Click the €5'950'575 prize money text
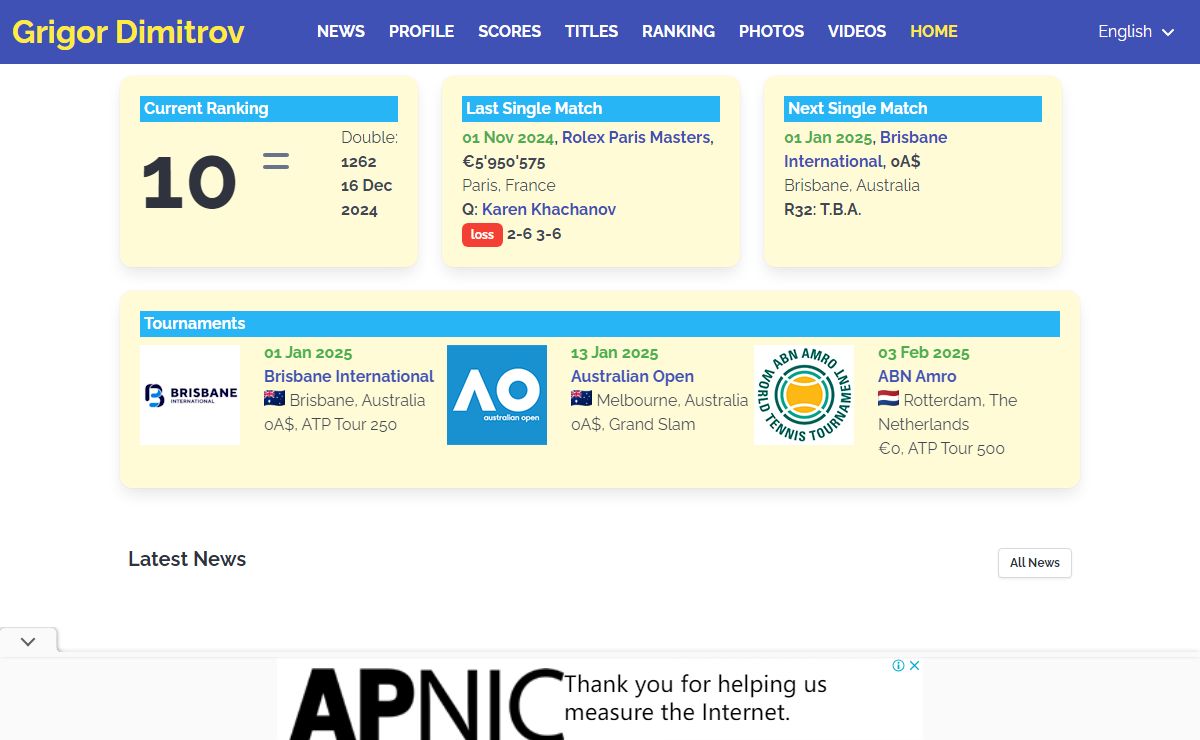This screenshot has height=740, width=1200. pyautogui.click(x=504, y=161)
